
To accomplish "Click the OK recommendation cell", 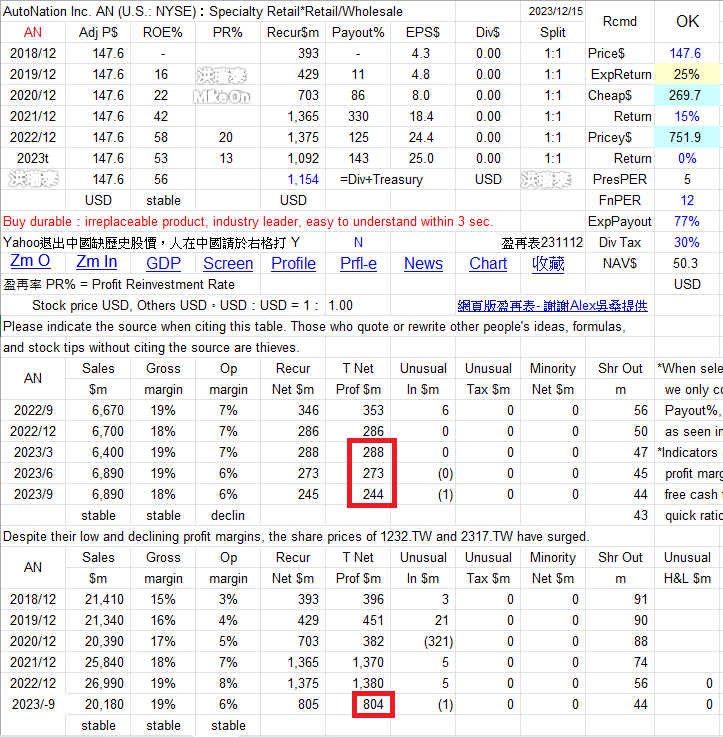I will tap(687, 21).
